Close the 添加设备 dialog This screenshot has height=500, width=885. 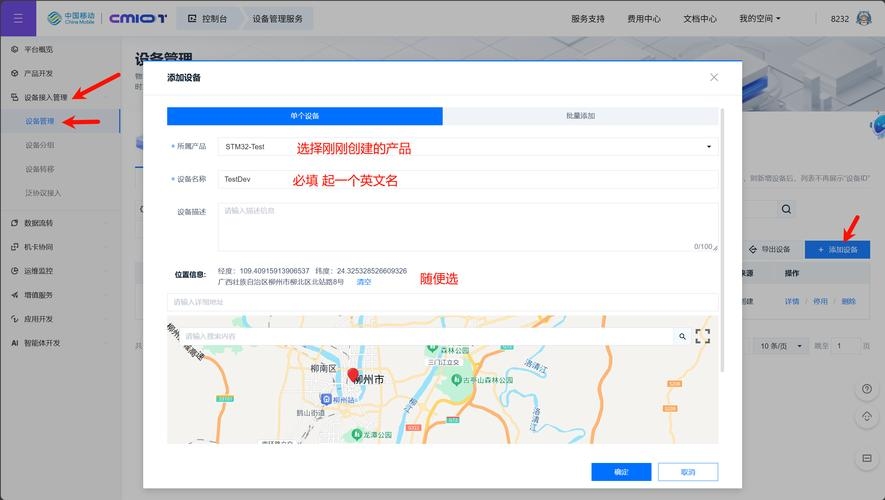coord(714,77)
